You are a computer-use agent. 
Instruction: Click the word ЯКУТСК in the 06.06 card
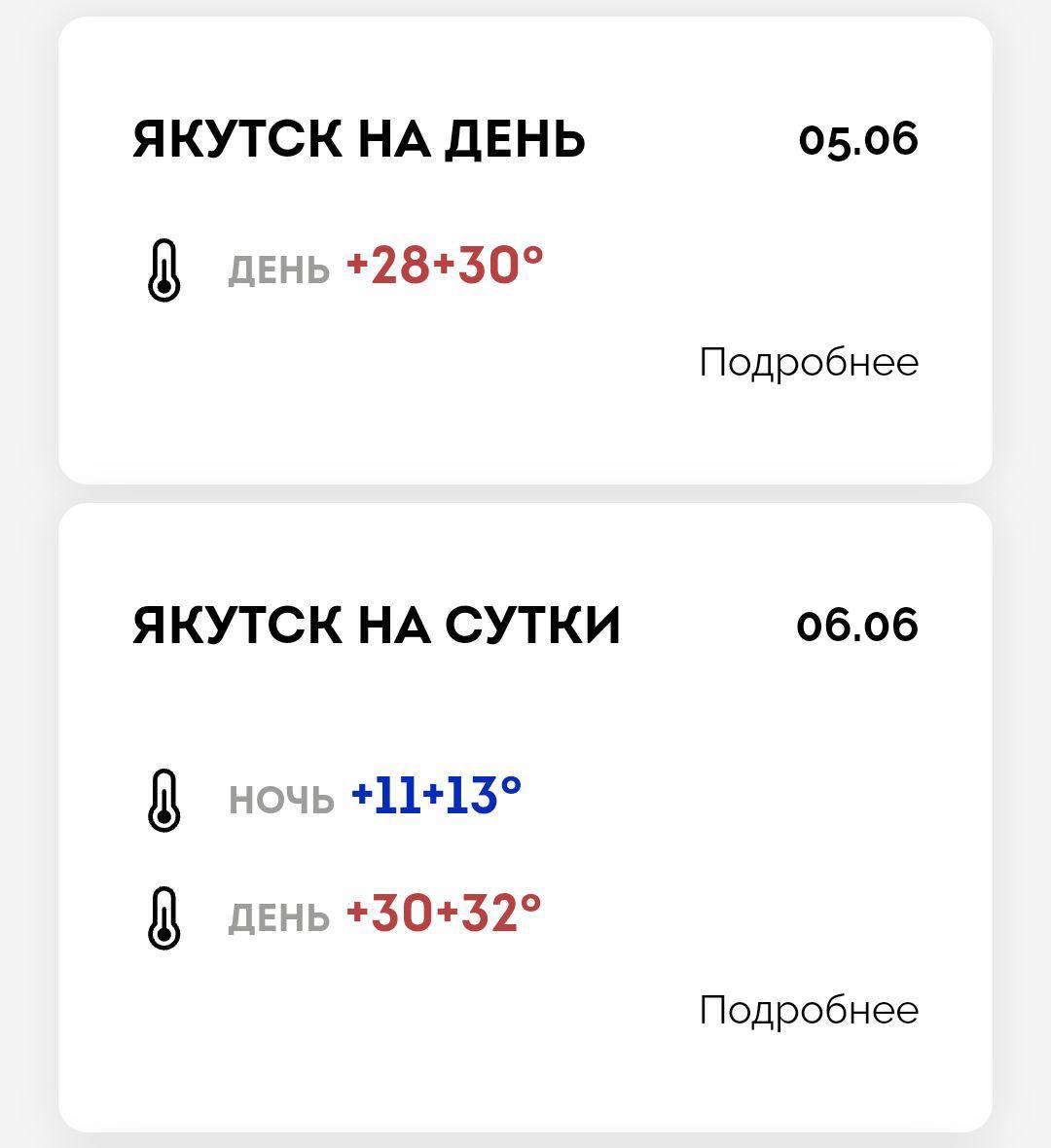coord(237,625)
